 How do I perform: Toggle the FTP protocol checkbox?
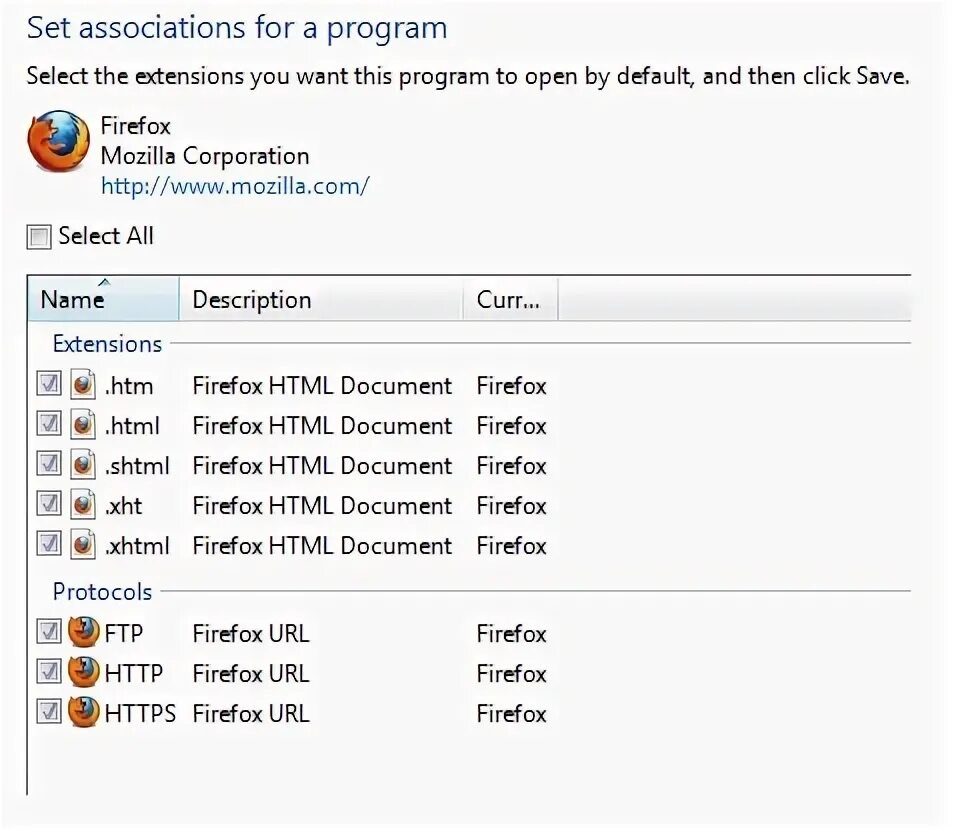click(x=49, y=632)
